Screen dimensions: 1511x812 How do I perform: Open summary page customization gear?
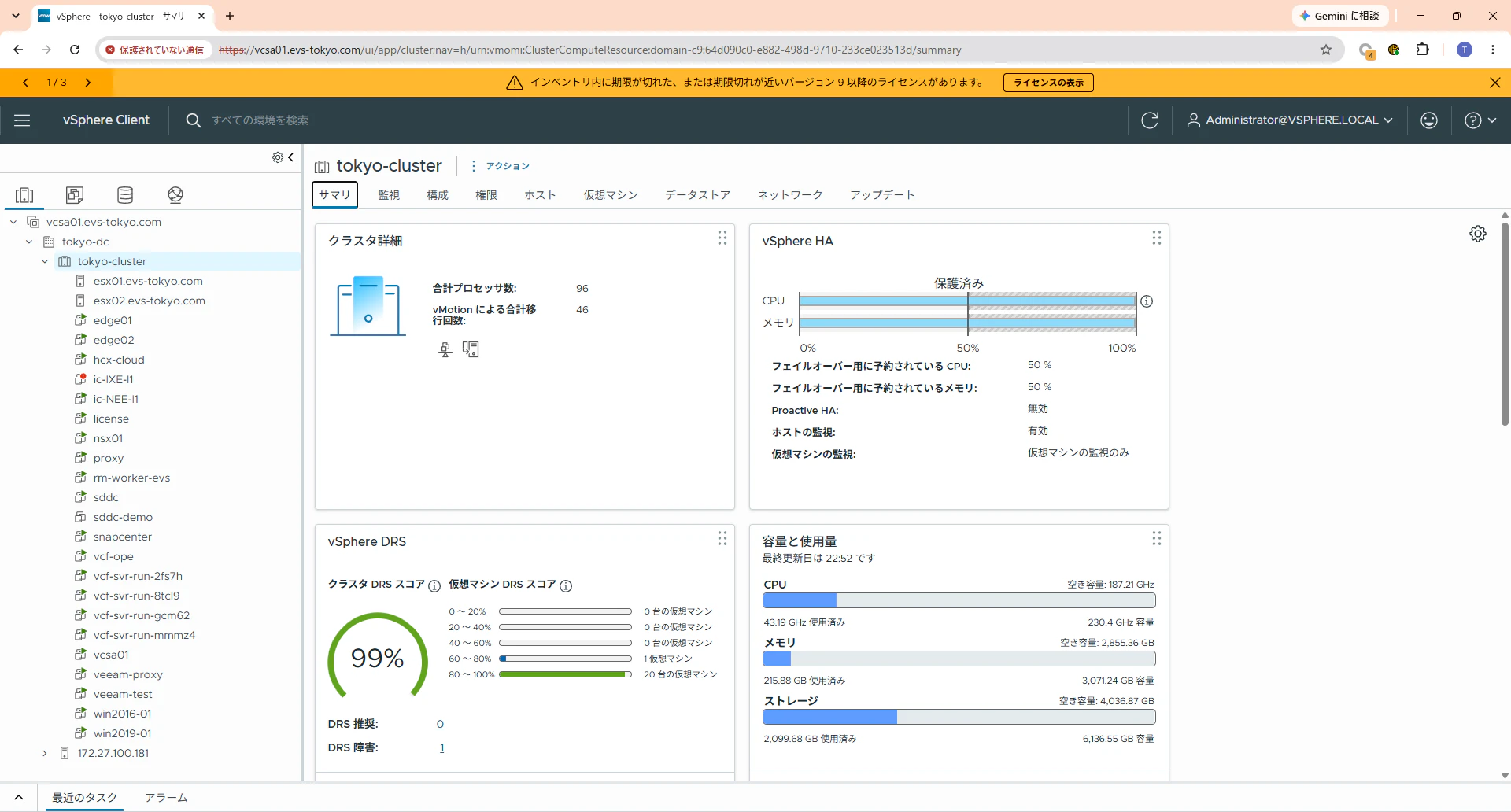click(1478, 234)
